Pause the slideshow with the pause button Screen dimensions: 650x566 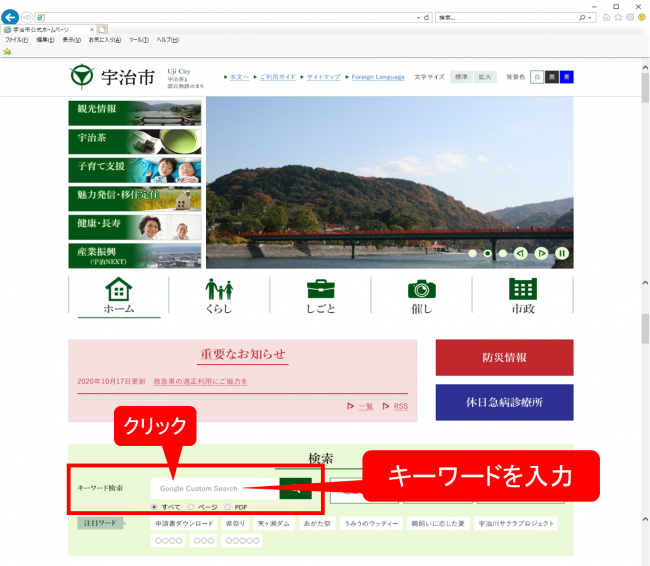pos(562,253)
